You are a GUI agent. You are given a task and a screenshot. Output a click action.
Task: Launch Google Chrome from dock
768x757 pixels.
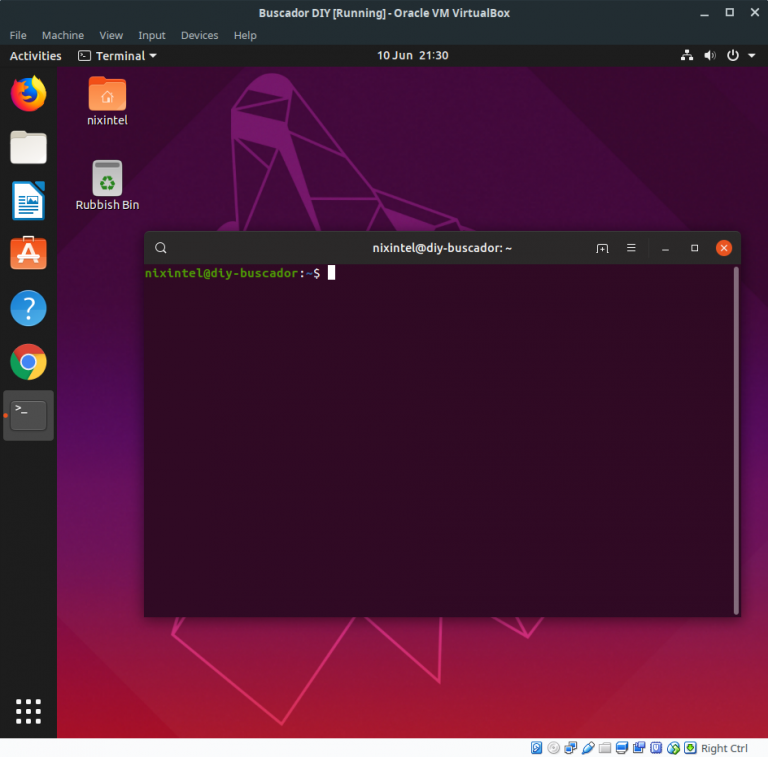[28, 361]
